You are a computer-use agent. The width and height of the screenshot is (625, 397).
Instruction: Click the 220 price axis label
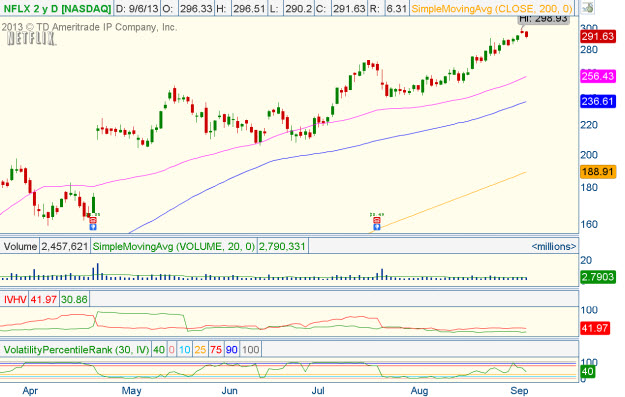(589, 125)
